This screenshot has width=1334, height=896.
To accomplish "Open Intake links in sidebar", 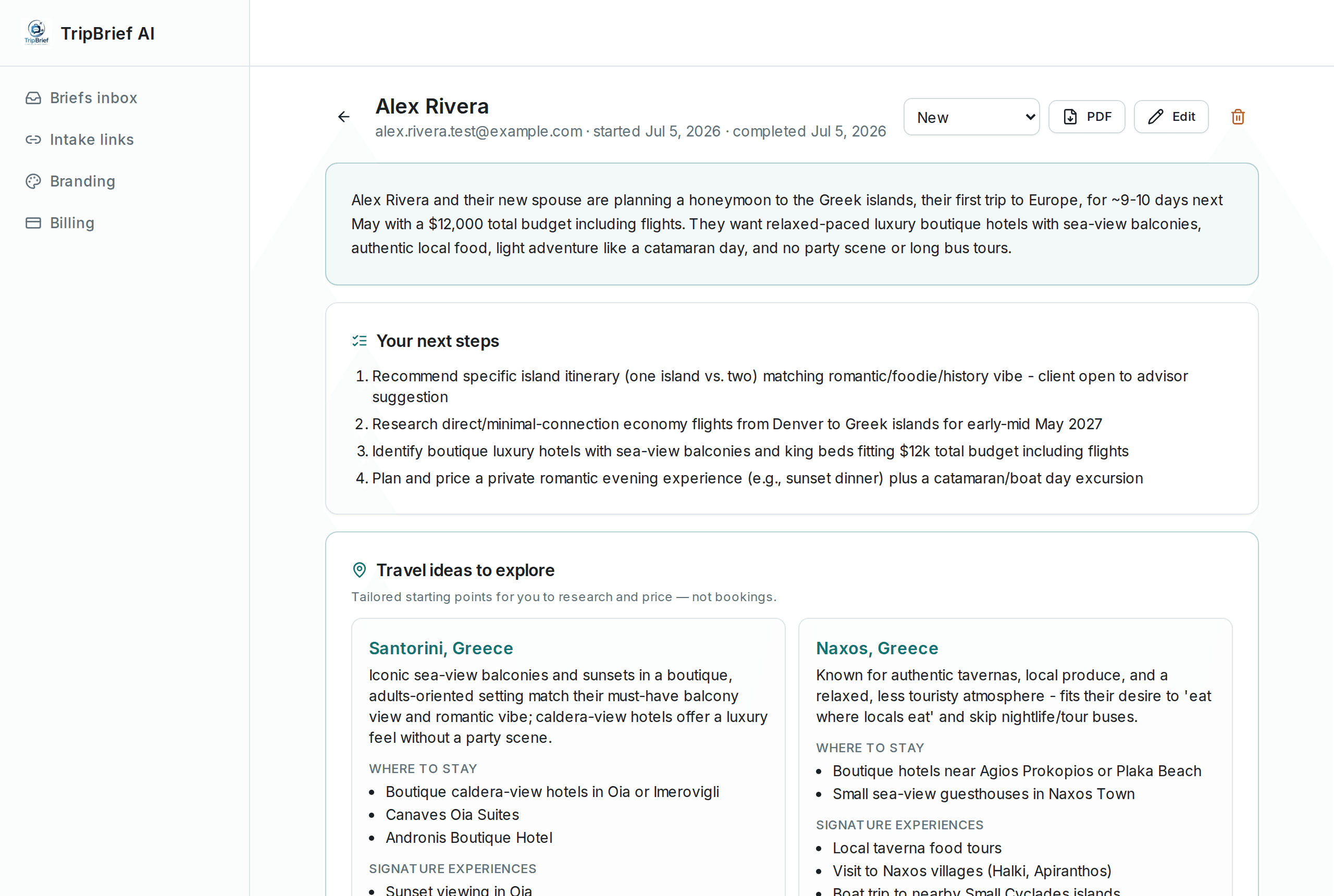I will (79, 140).
